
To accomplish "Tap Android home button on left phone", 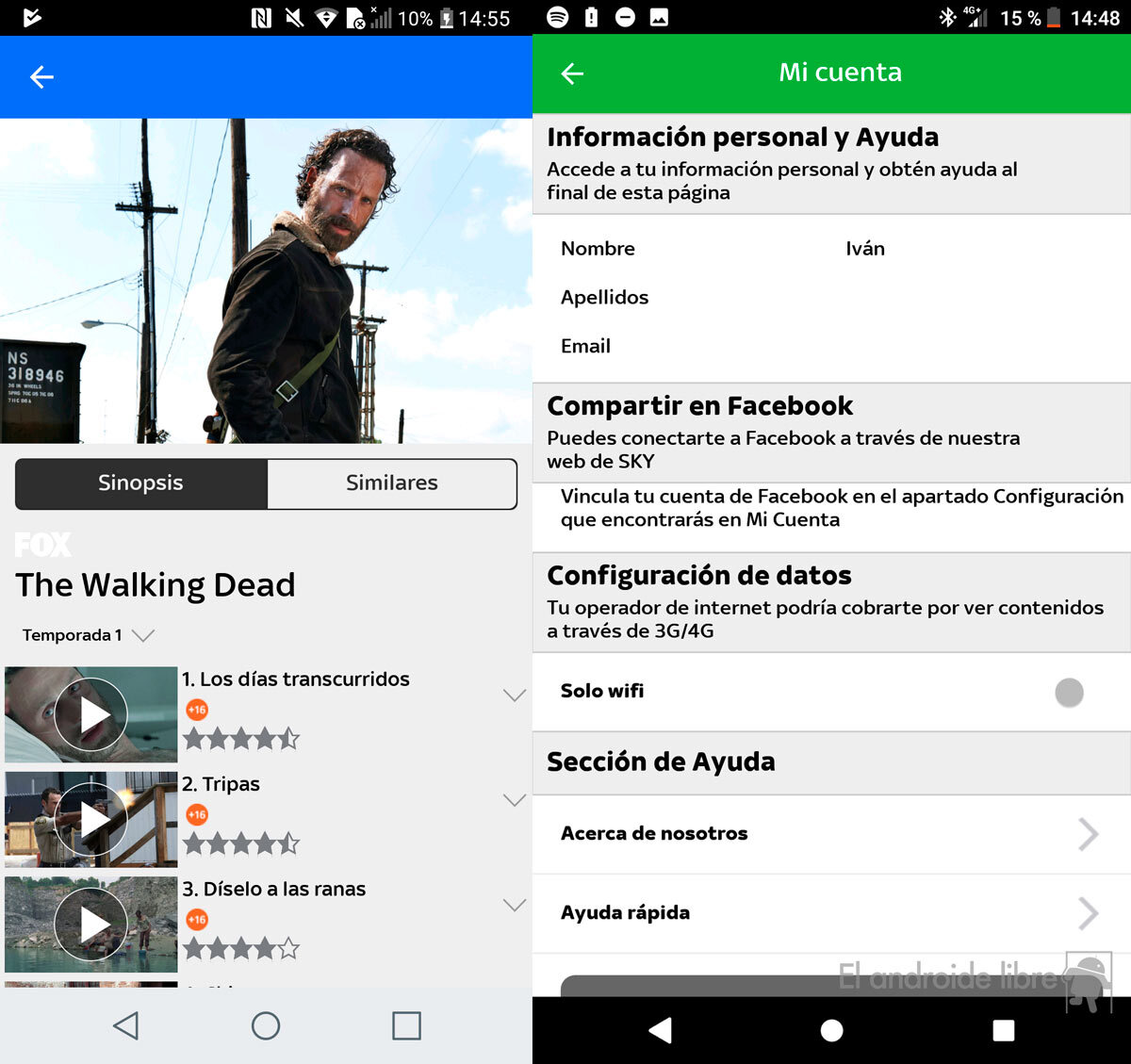I will click(x=266, y=1025).
